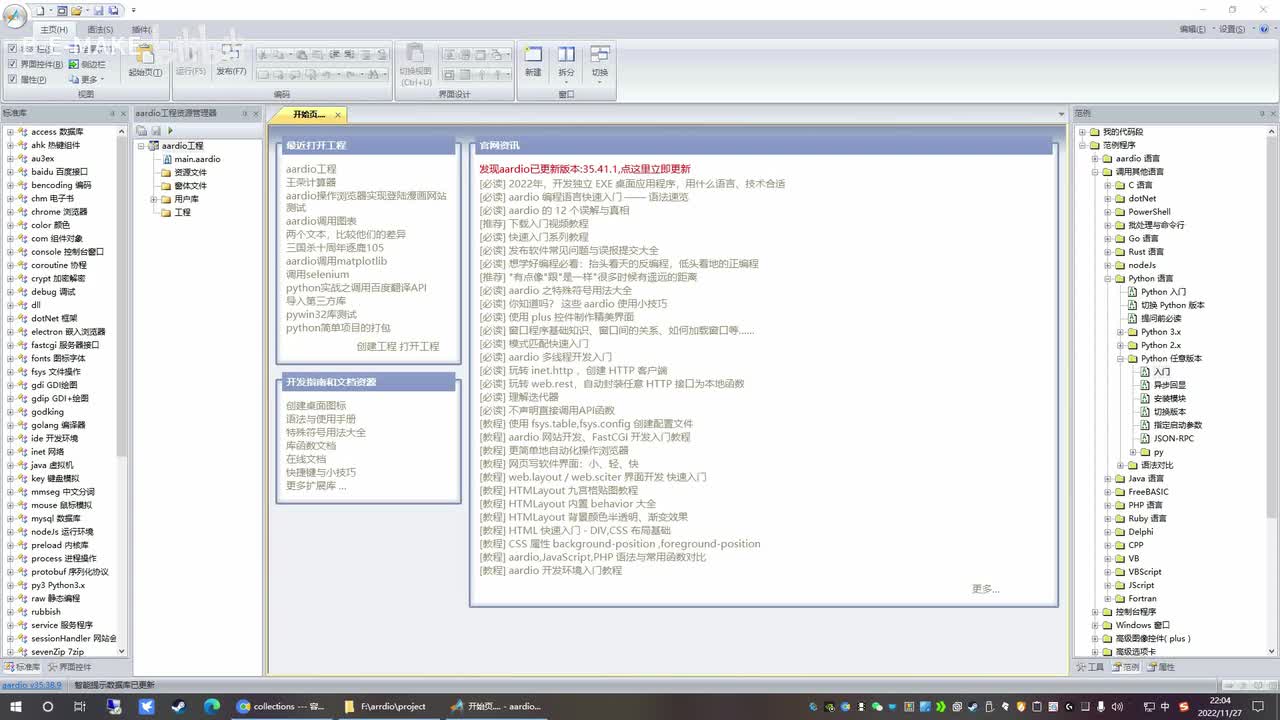The width and height of the screenshot is (1280, 720).
Task: Switch to the 工具 tab in right panel
Action: click(1090, 667)
